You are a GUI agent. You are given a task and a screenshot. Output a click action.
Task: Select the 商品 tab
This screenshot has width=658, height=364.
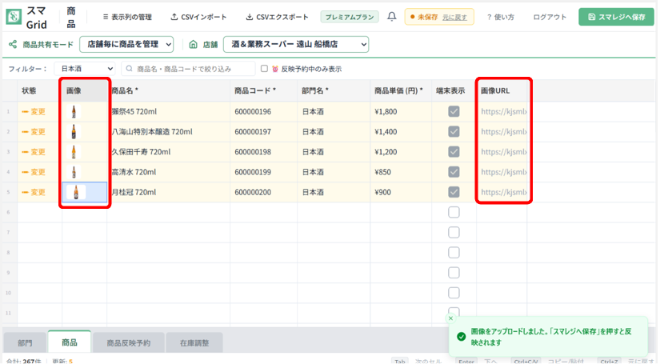click(x=69, y=342)
